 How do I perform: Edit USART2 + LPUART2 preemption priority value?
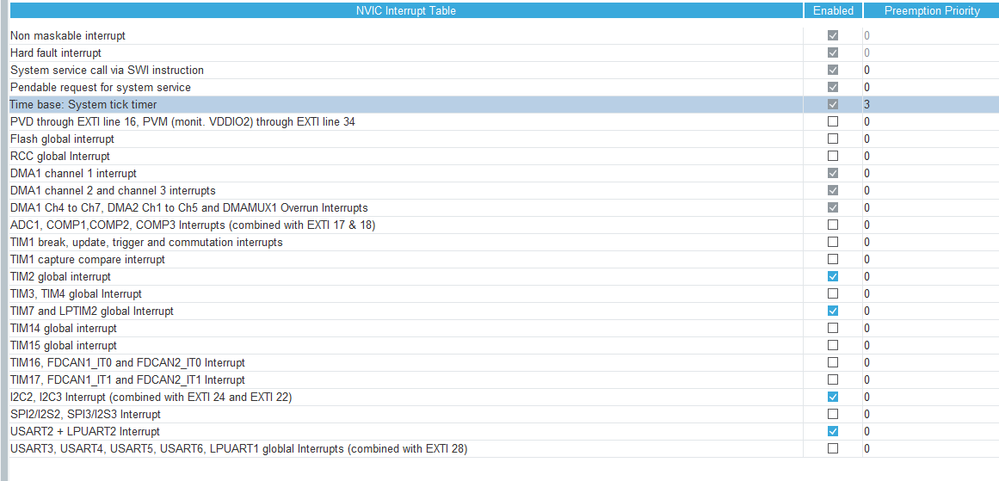click(931, 431)
